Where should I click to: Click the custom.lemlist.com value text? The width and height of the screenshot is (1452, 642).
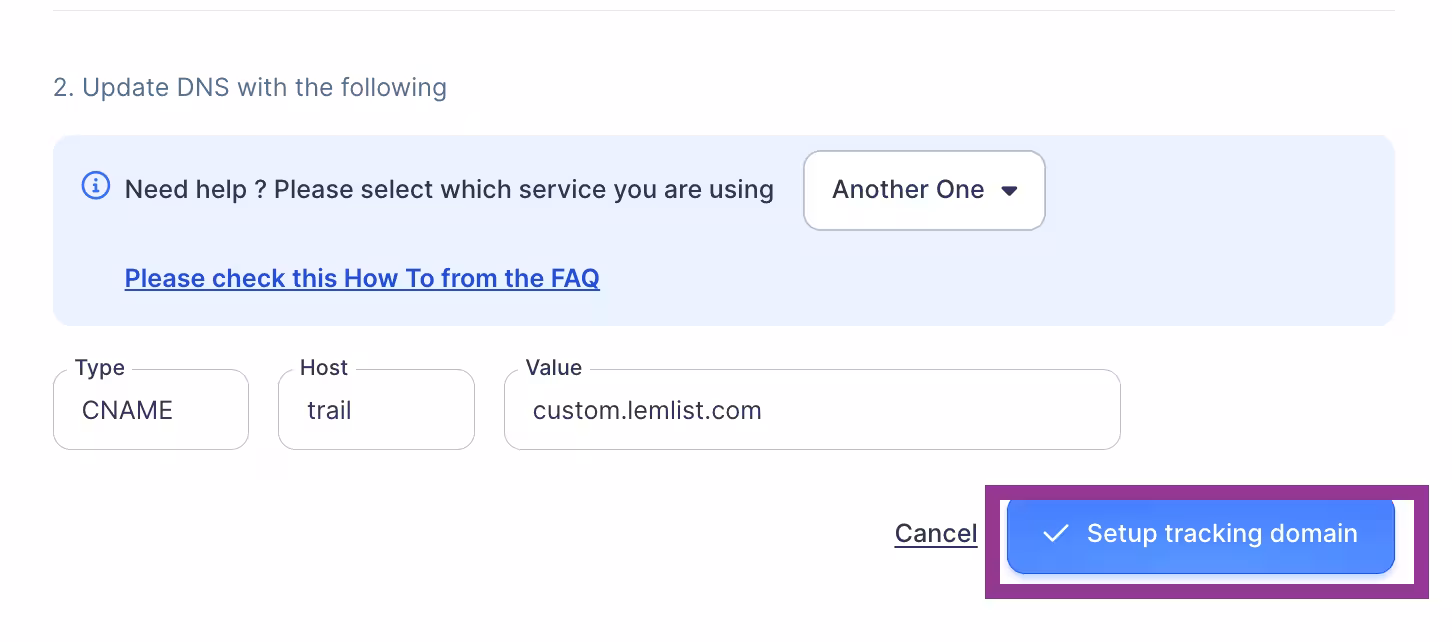click(x=647, y=411)
